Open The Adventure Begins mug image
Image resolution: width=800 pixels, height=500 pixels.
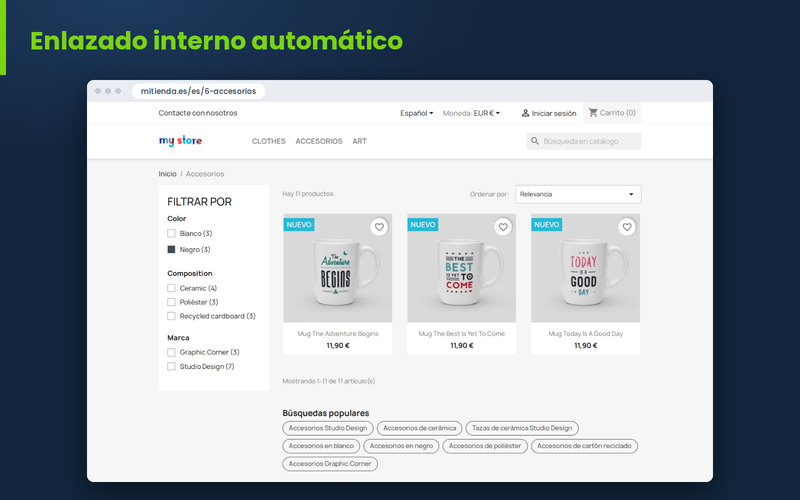click(338, 270)
